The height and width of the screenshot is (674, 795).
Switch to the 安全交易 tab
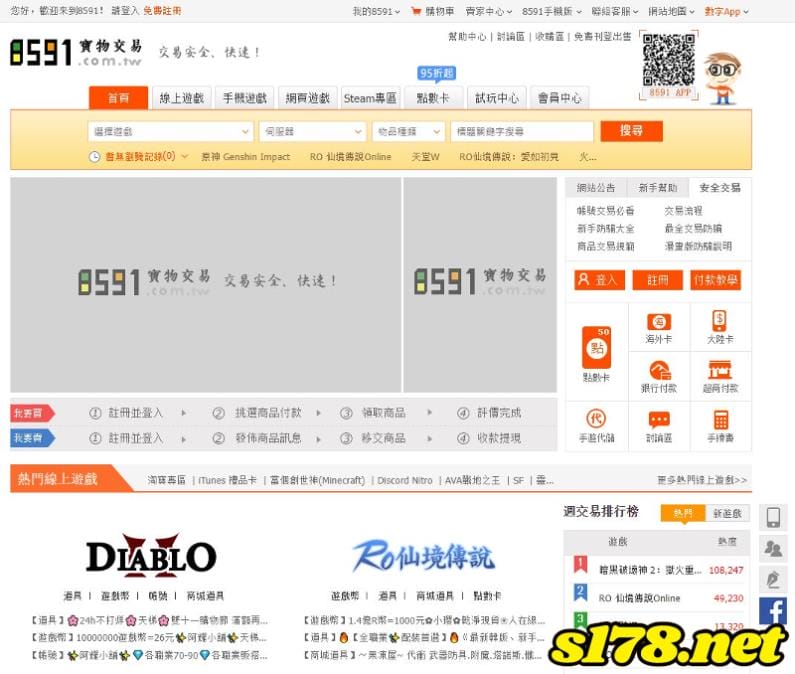(720, 188)
